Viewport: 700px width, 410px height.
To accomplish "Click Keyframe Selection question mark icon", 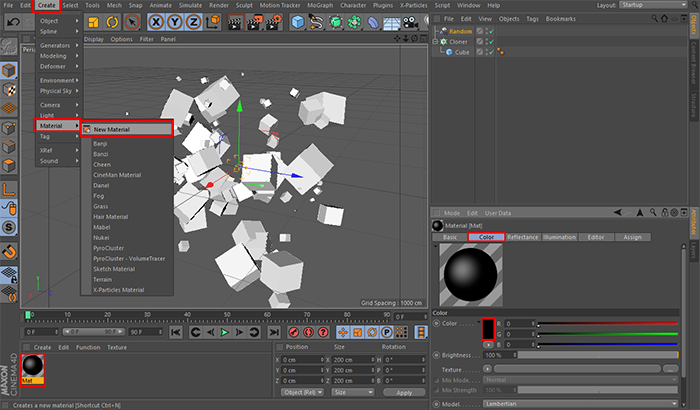I will [x=323, y=332].
